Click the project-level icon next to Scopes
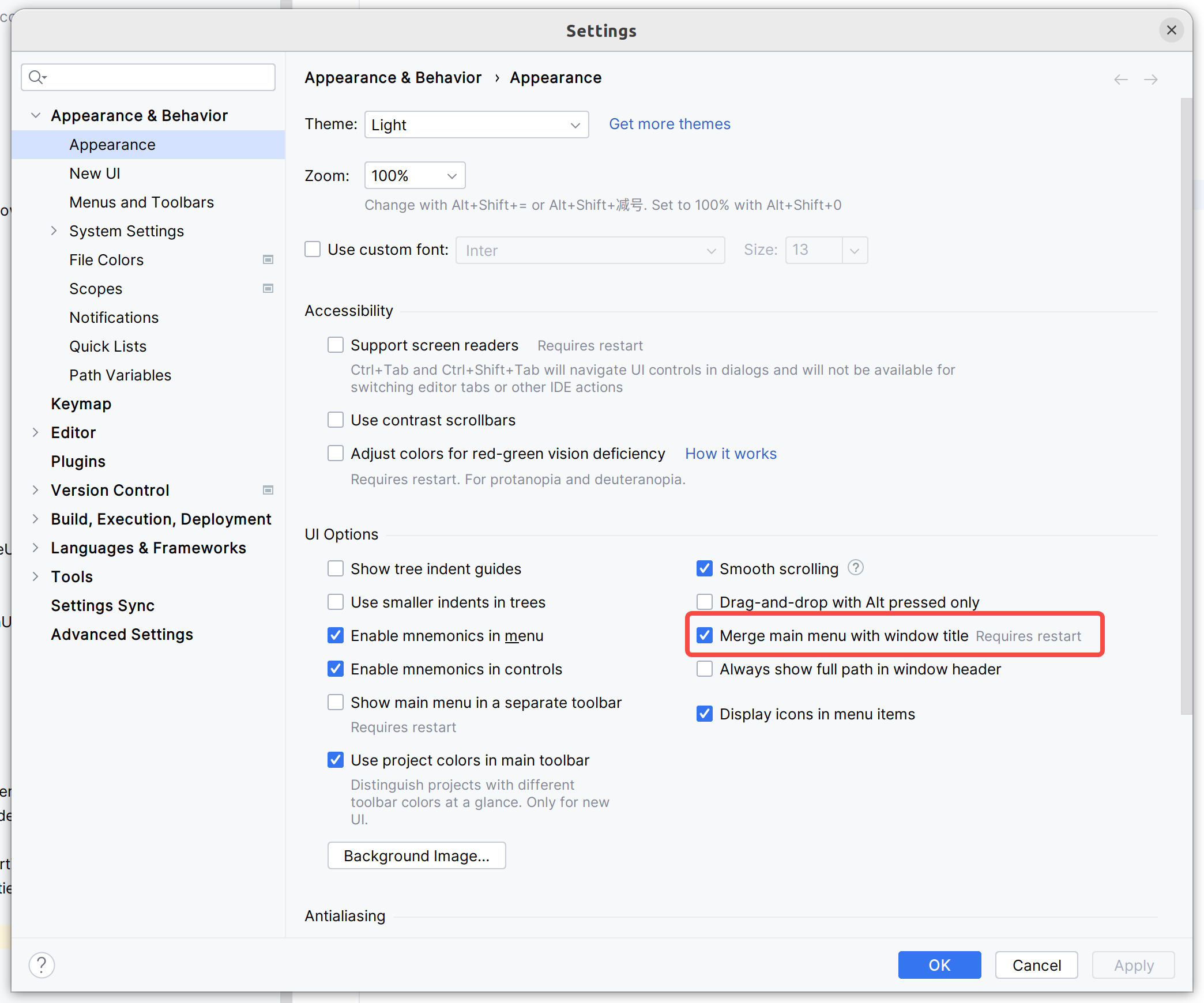This screenshot has height=1003, width=1204. click(x=268, y=288)
